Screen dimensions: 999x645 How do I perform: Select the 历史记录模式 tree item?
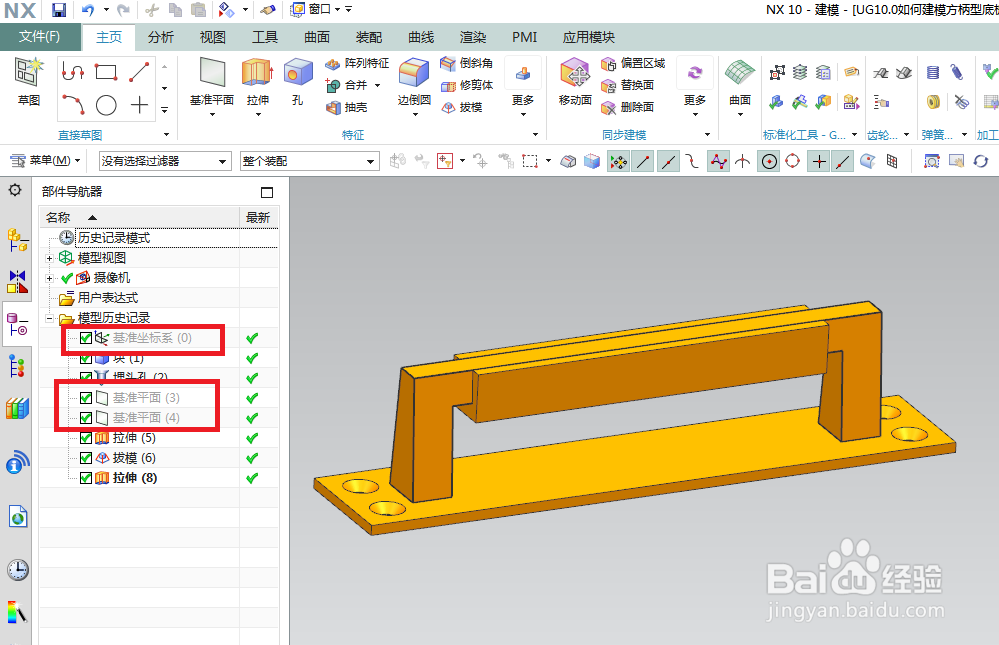pos(113,238)
